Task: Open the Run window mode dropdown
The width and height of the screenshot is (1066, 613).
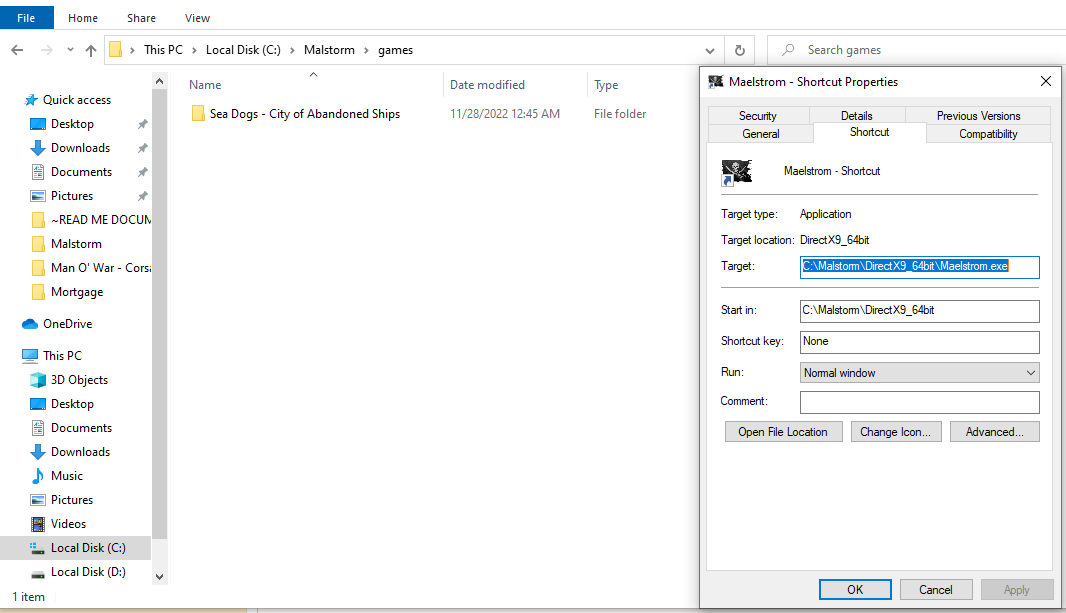Action: (920, 372)
